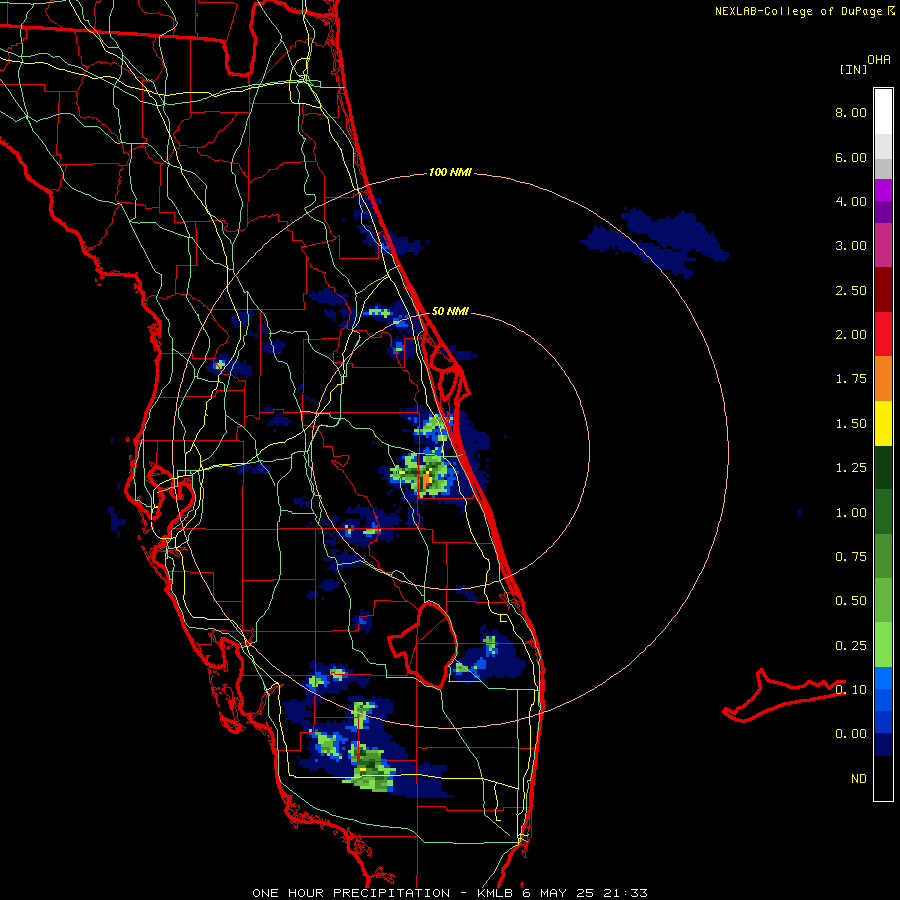Screen dimensions: 900x900
Task: Click the 4.00 legend value
Action: click(851, 201)
